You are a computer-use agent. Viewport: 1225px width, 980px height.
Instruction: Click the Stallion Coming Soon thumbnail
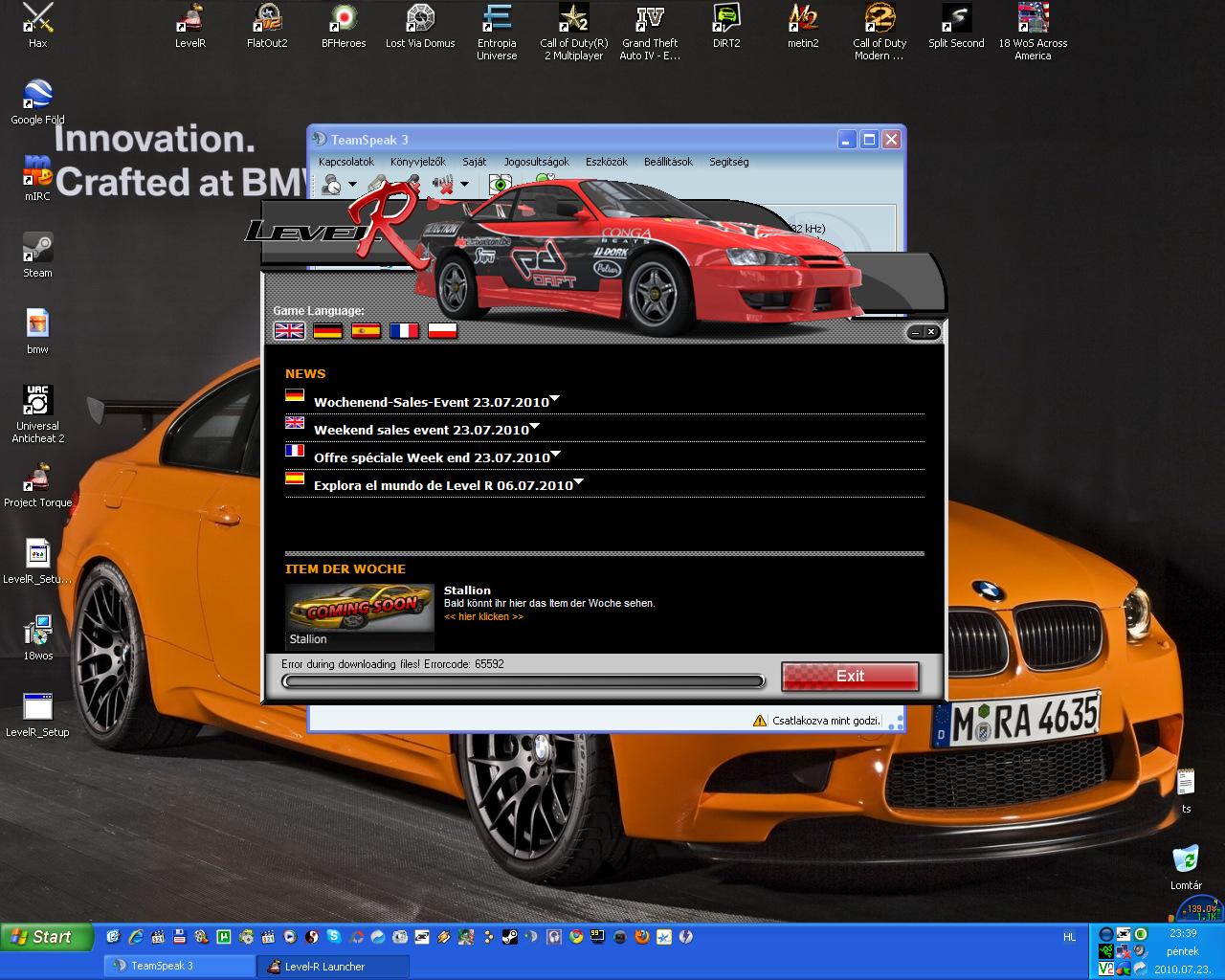pos(360,617)
